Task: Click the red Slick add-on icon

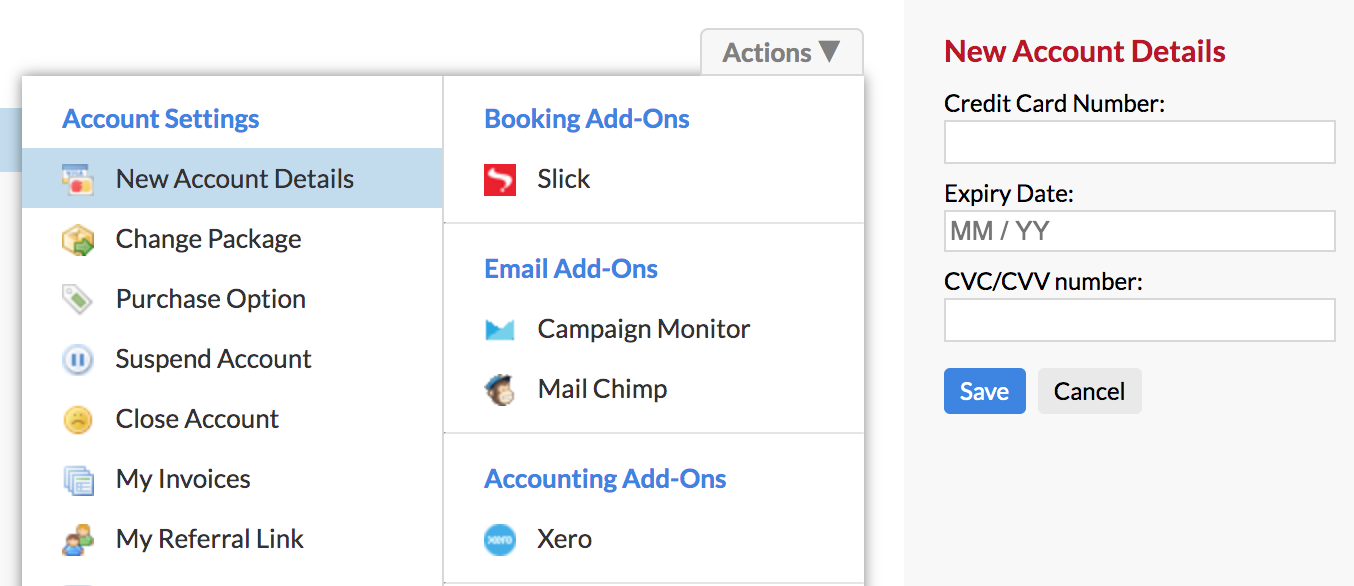Action: click(500, 180)
